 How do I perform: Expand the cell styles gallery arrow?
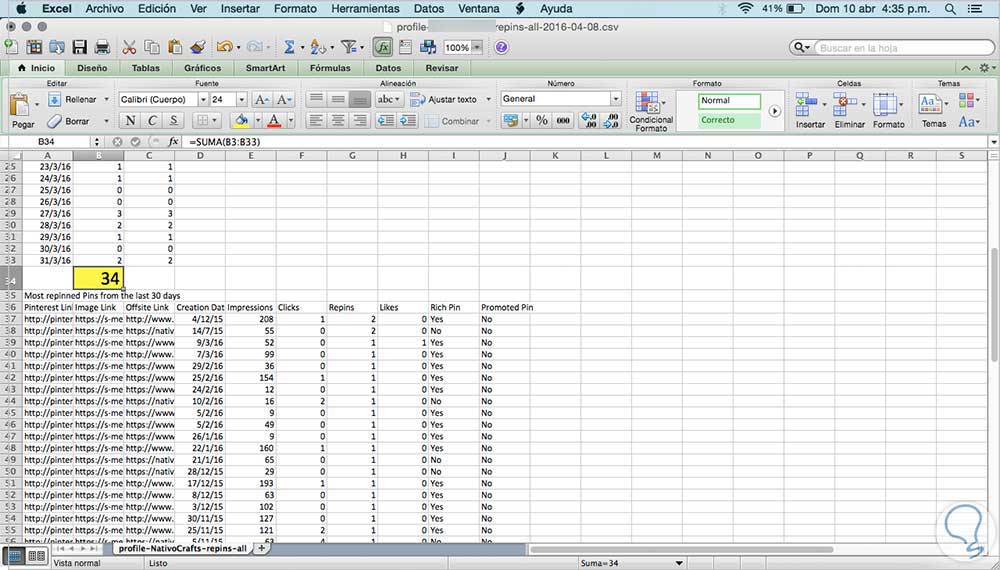click(x=774, y=111)
